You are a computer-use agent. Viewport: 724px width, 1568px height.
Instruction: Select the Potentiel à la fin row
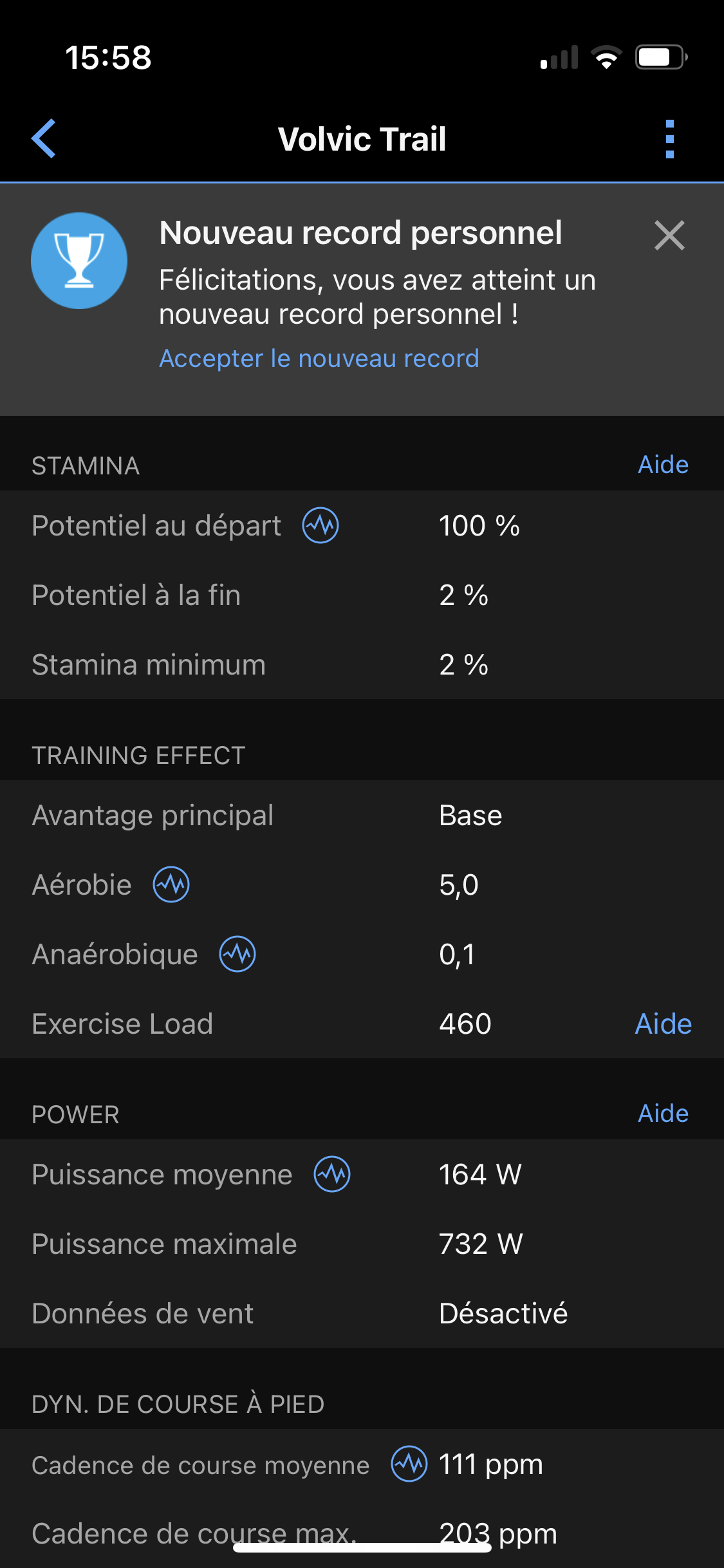pos(362,595)
